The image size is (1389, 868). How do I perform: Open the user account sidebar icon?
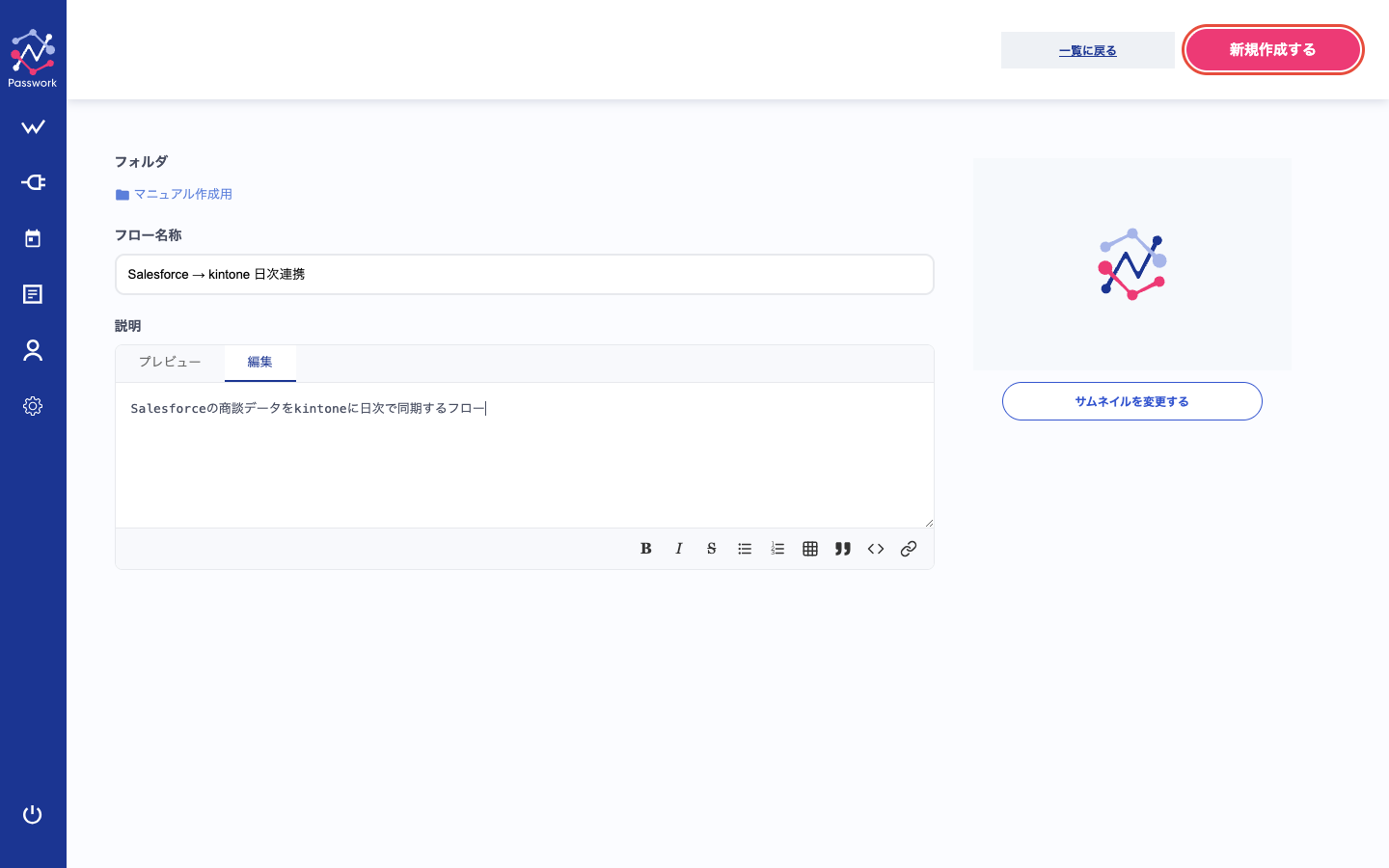pos(33,350)
